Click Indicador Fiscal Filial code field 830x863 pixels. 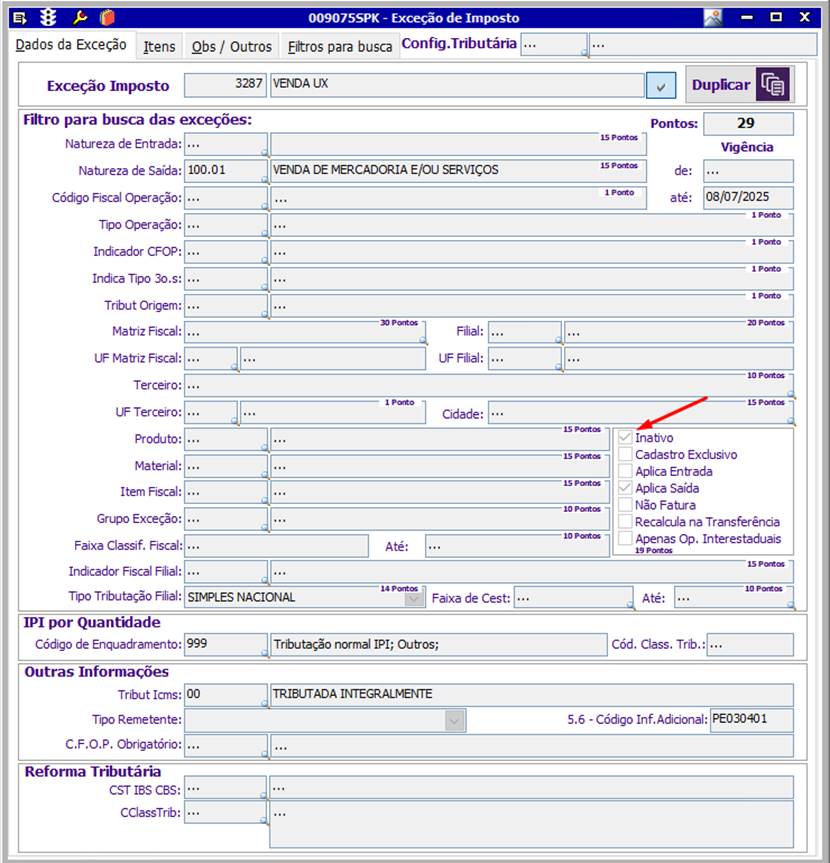(x=225, y=572)
